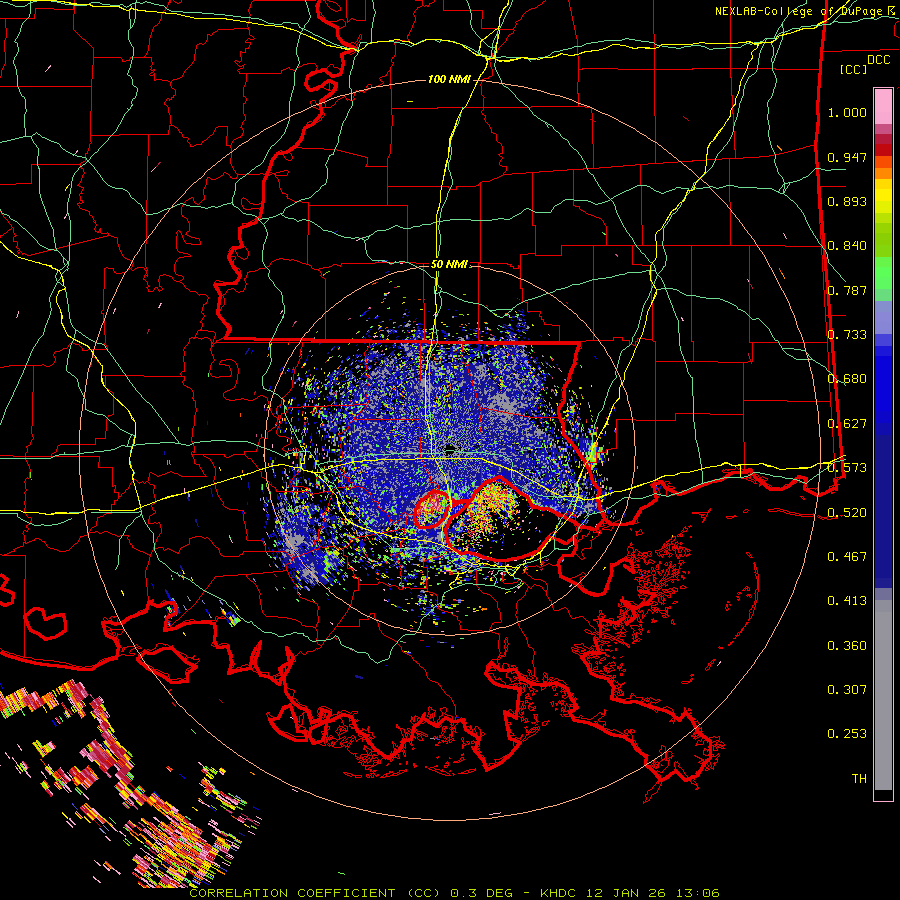The height and width of the screenshot is (900, 900).
Task: Click the 12 JAN 26 date text
Action: click(x=626, y=893)
